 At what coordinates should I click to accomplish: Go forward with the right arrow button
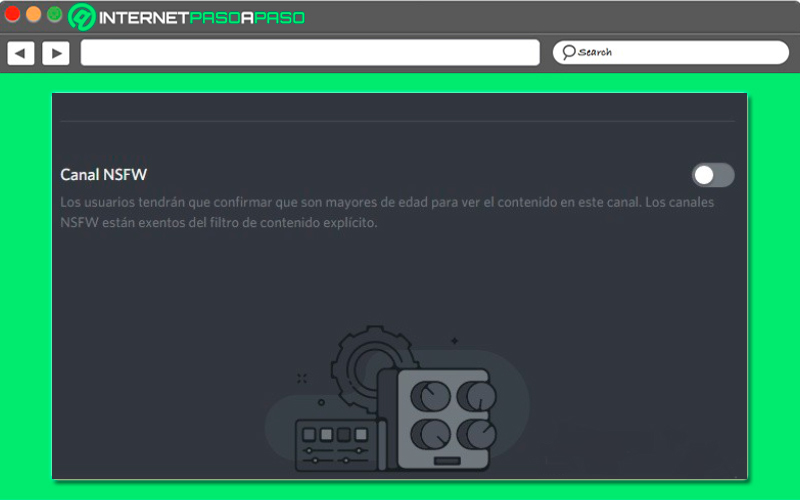pyautogui.click(x=56, y=53)
